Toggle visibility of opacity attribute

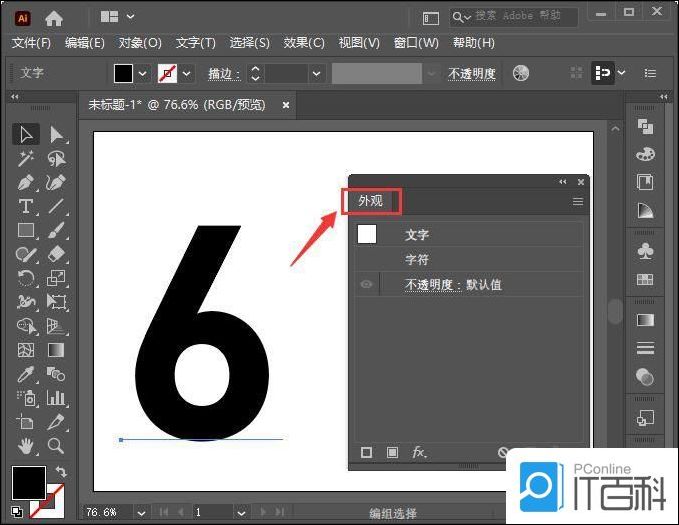(367, 285)
